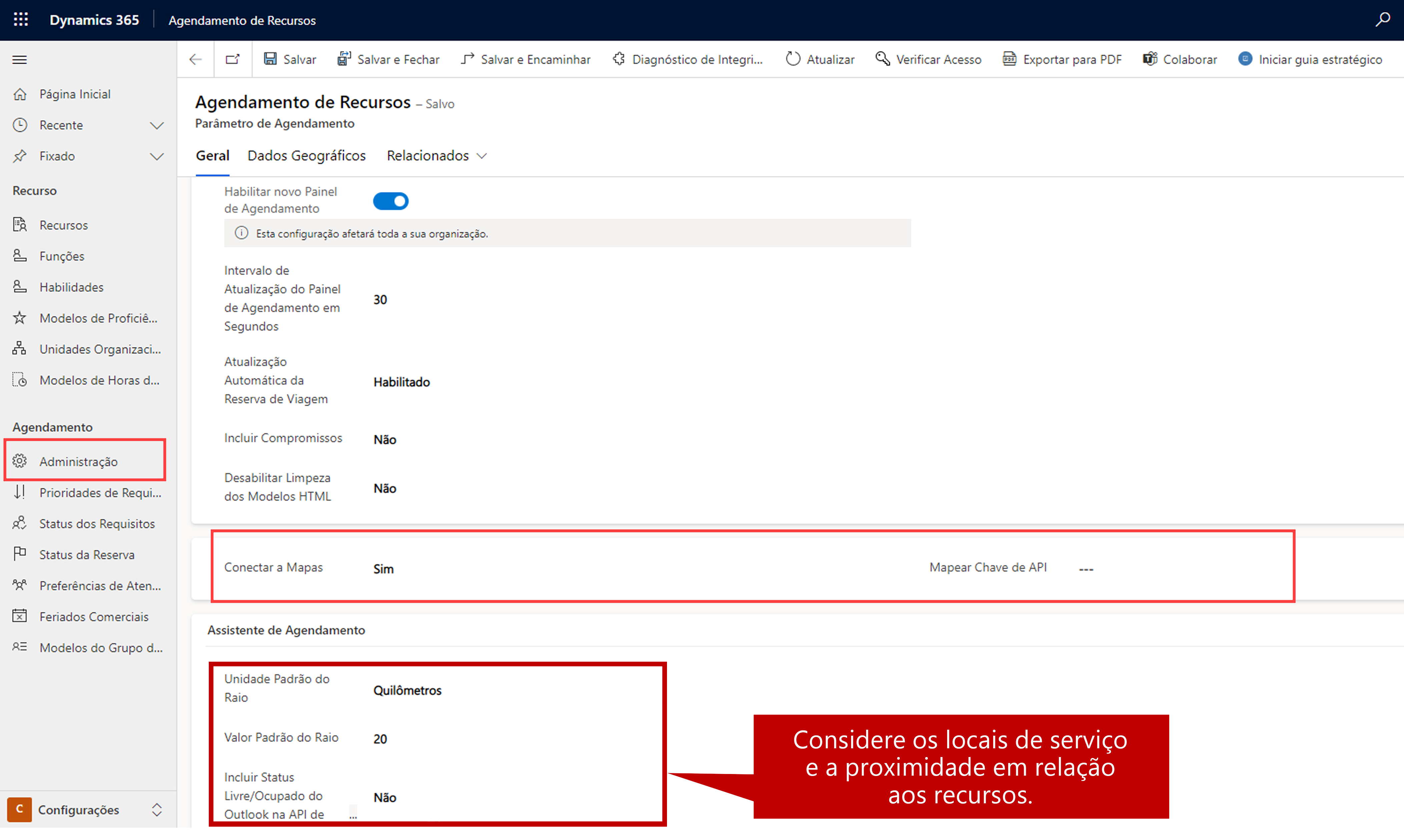The width and height of the screenshot is (1404, 840).
Task: Click the Status da Reserva flag icon
Action: tap(20, 554)
